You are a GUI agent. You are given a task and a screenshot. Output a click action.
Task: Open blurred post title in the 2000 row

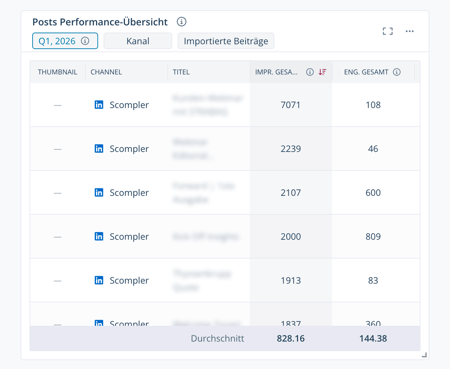click(x=206, y=237)
